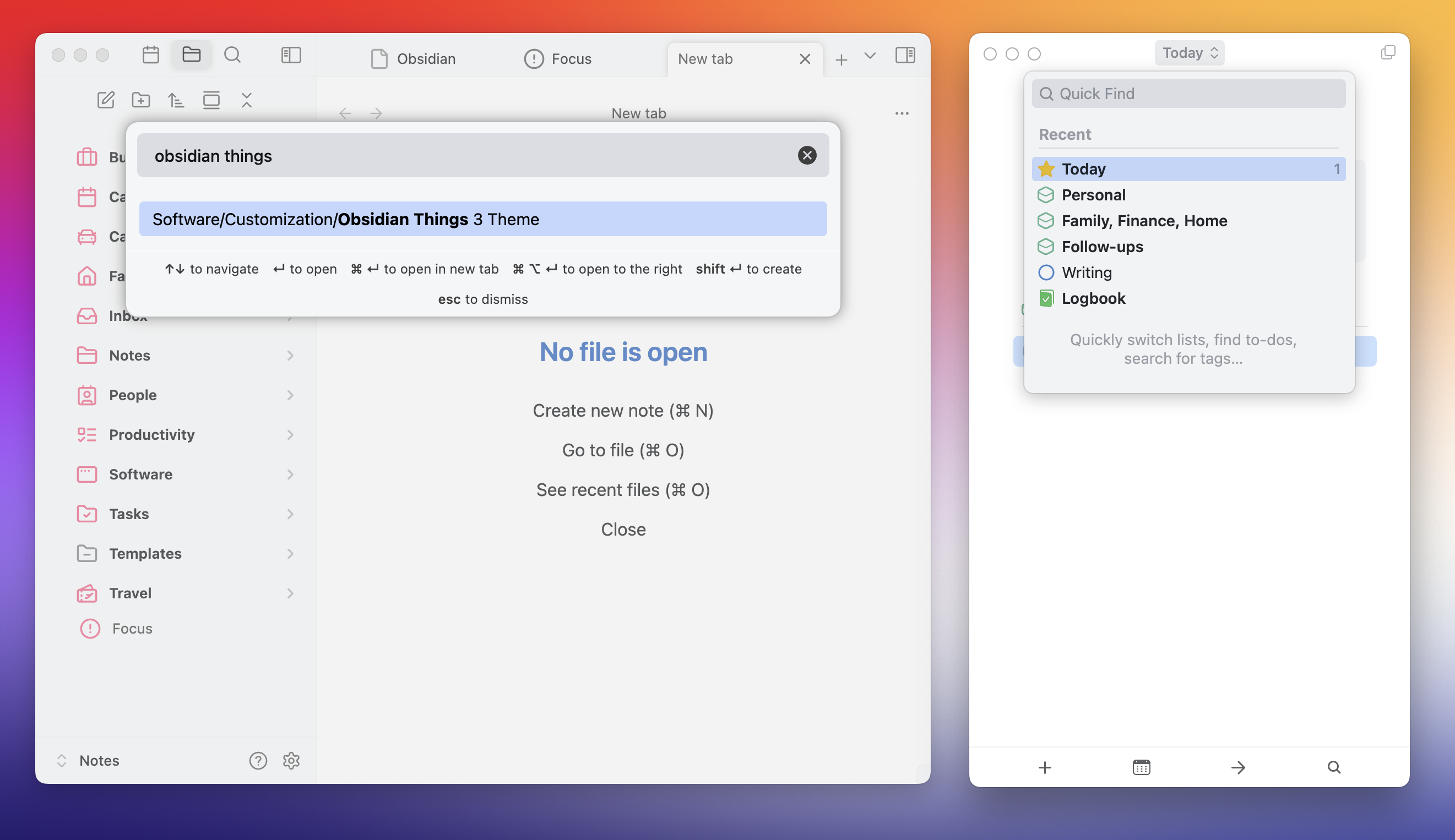Open Obsidian settings gear
The width and height of the screenshot is (1455, 840).
click(x=291, y=761)
